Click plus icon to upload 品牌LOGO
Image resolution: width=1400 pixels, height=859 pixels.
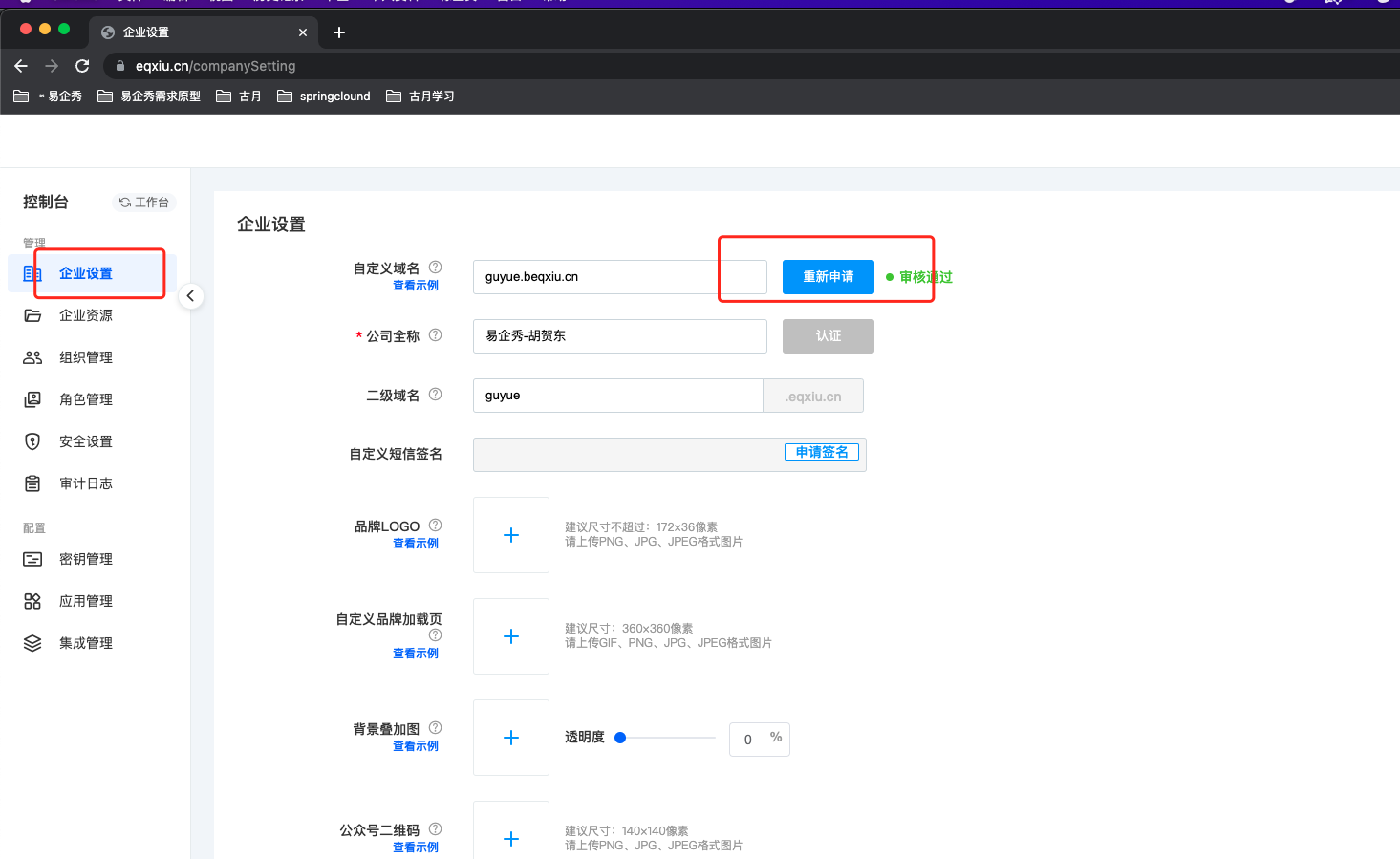(x=511, y=535)
